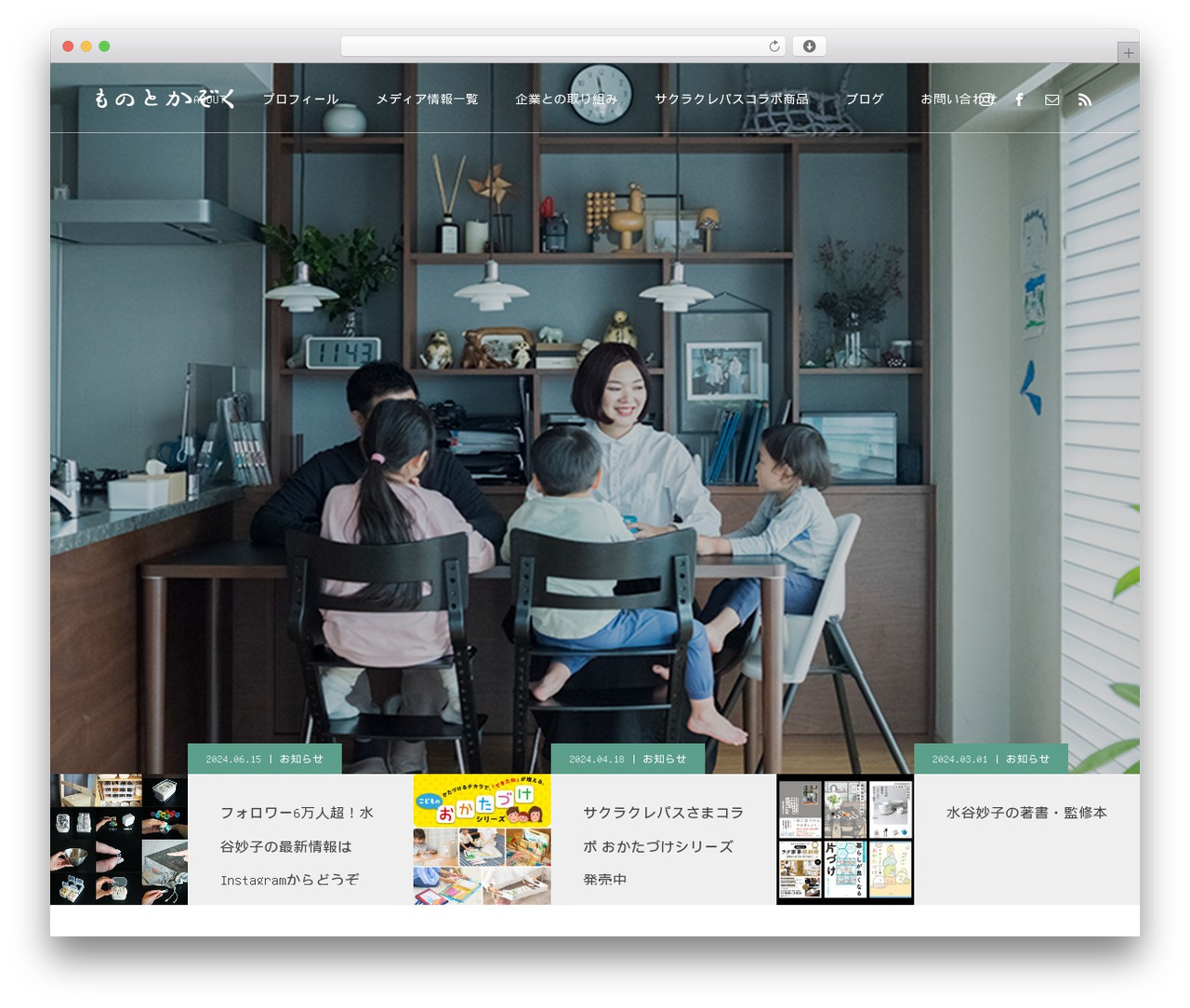Open the RSS feed icon
This screenshot has height=1008, width=1190.
[1084, 99]
